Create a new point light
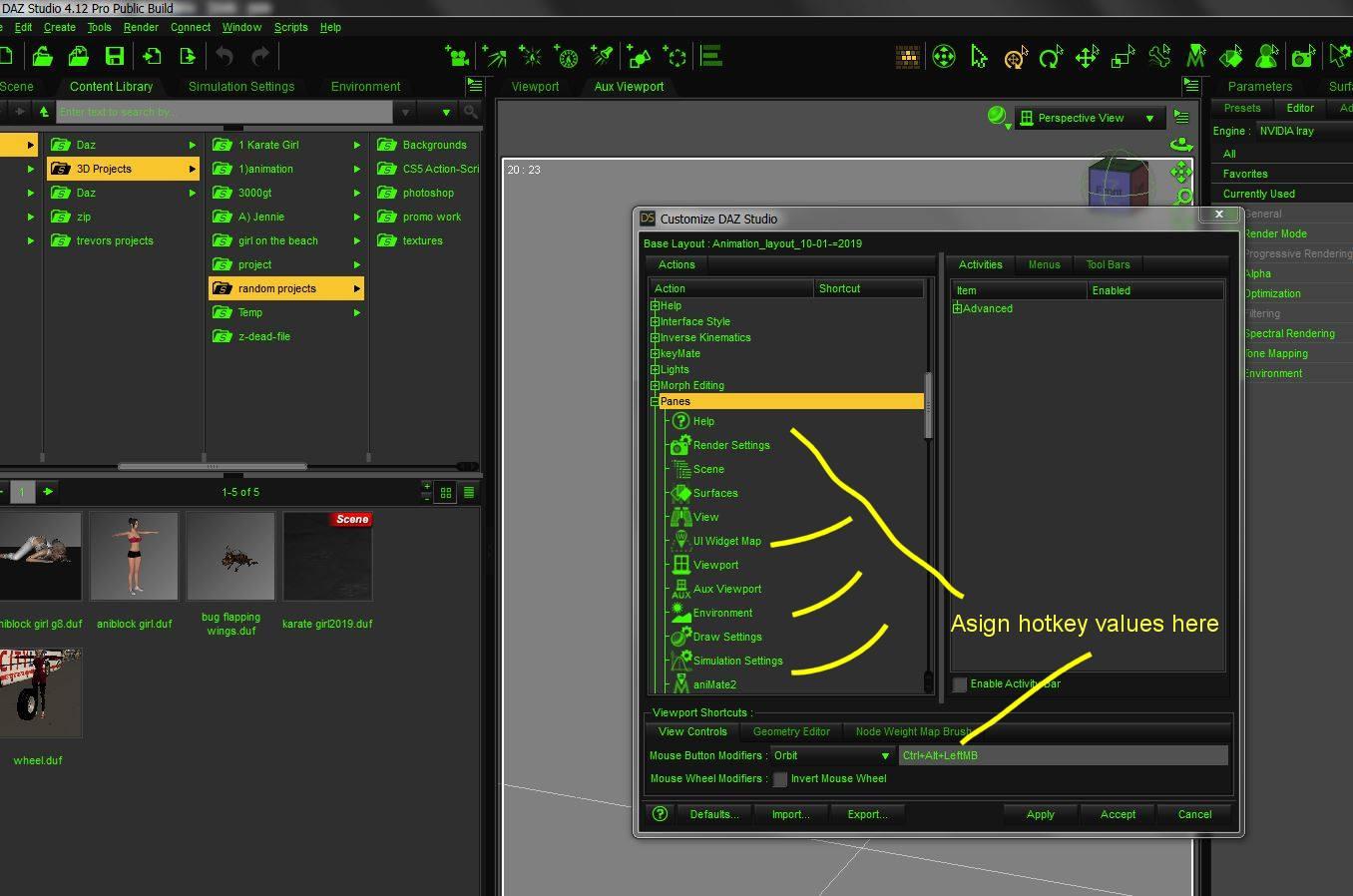The height and width of the screenshot is (896, 1353). tap(530, 57)
